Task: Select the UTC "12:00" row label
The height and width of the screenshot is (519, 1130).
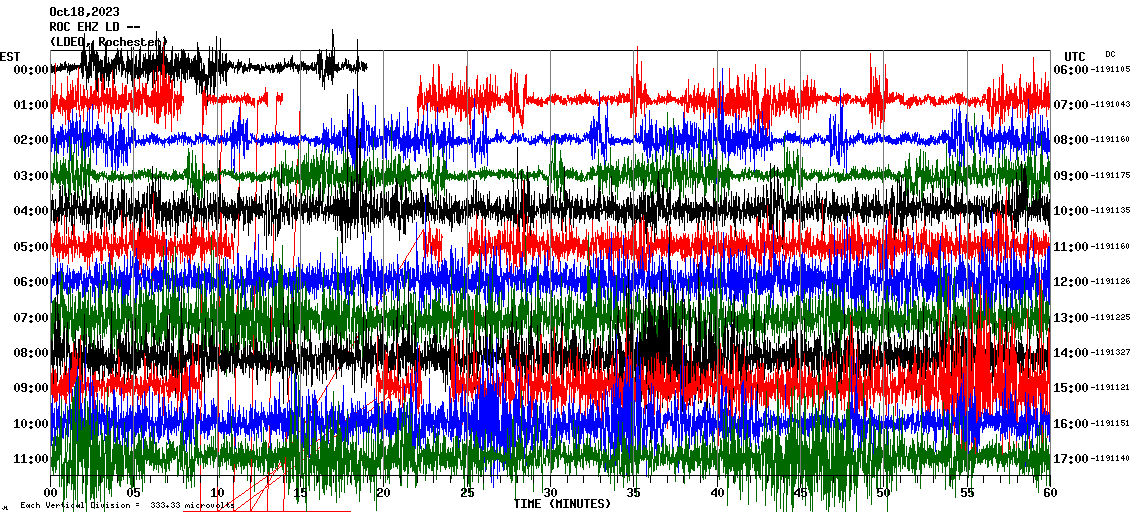Action: (1071, 282)
